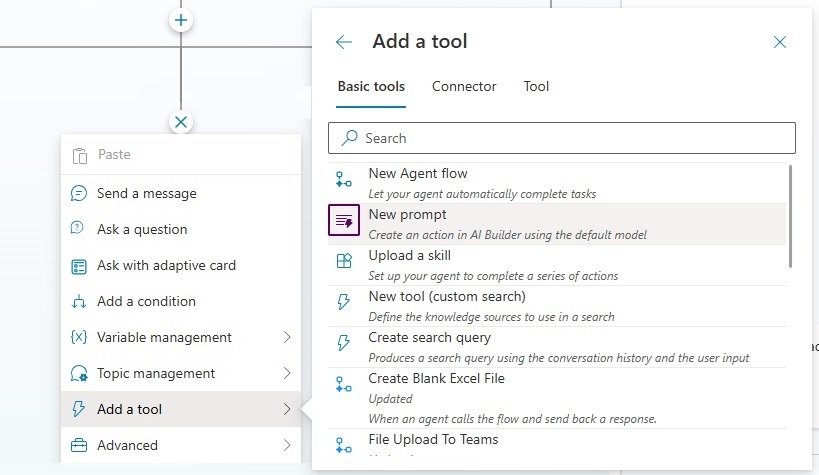Choose Ask with adaptive card
The image size is (819, 475).
tap(181, 265)
